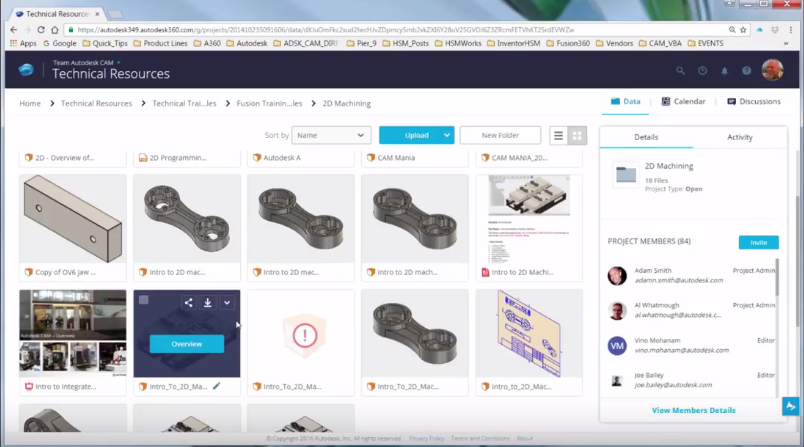Viewport: 804px width, 447px height.
Task: Open the Discussions tab
Action: coord(754,101)
